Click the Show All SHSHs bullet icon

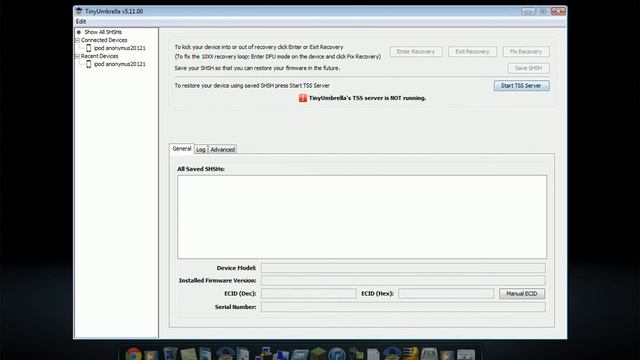tap(79, 32)
